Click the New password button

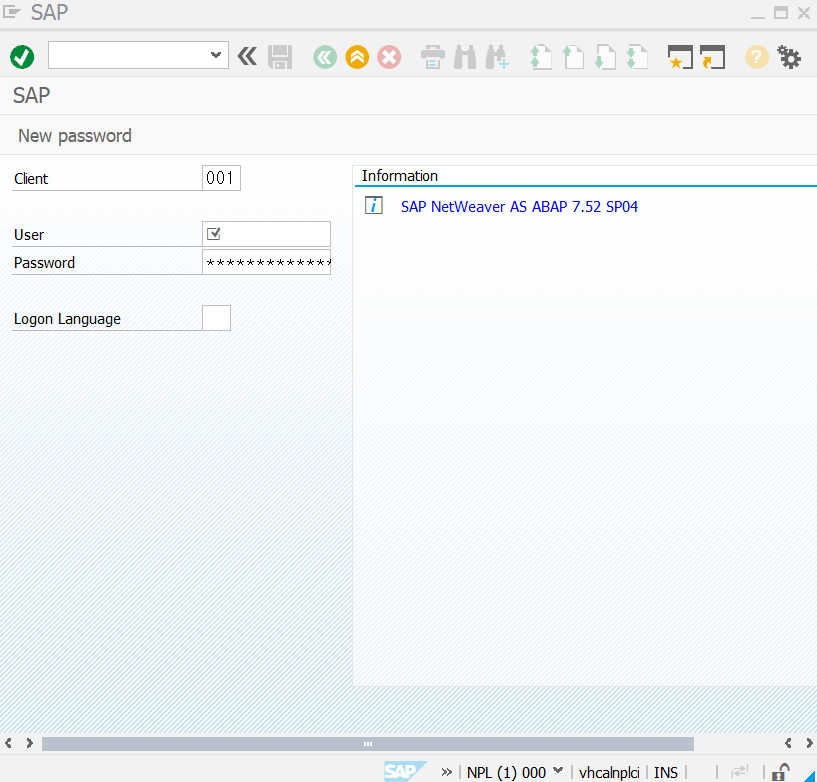point(75,136)
